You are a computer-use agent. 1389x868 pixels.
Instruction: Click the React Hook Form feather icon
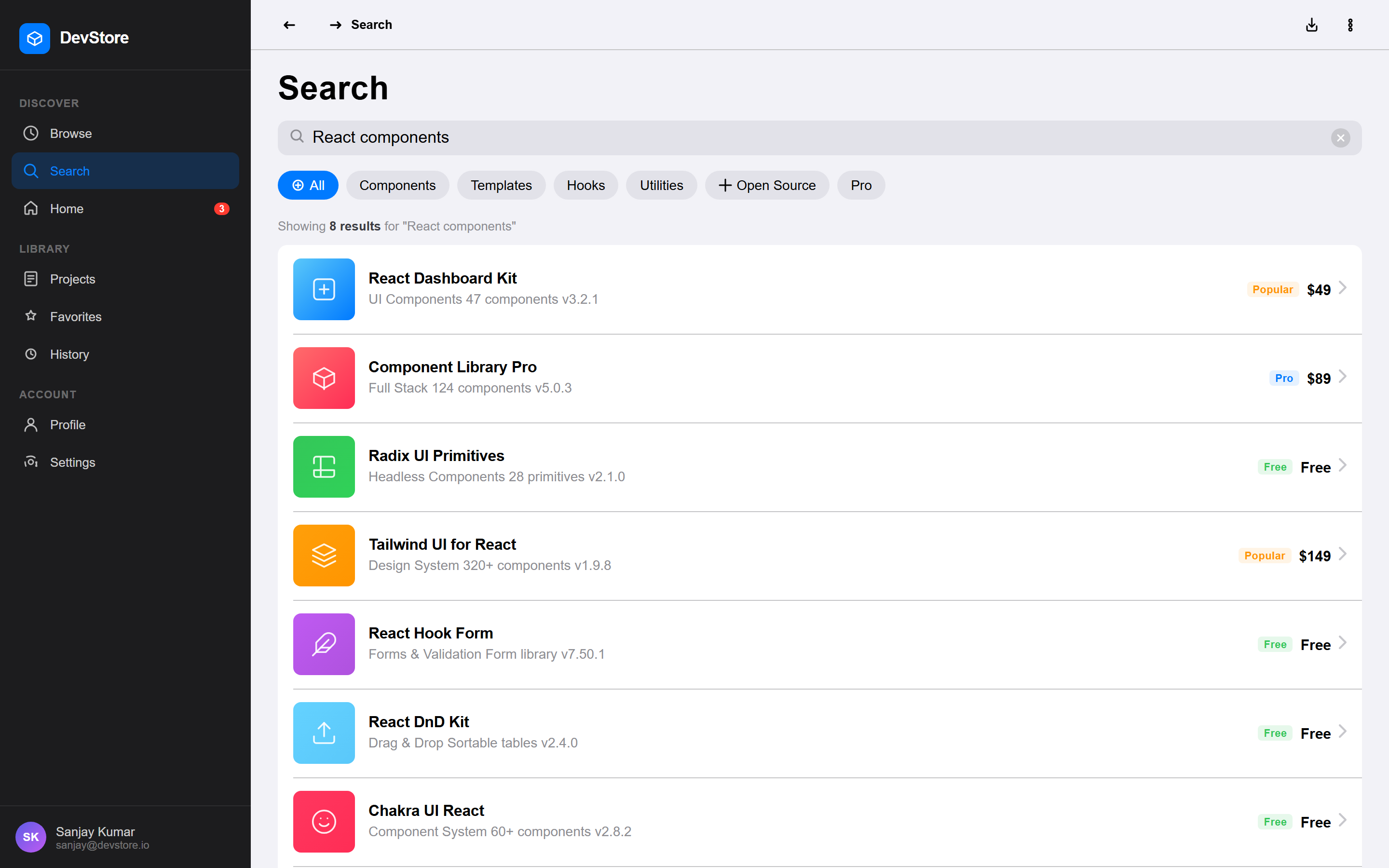324,644
